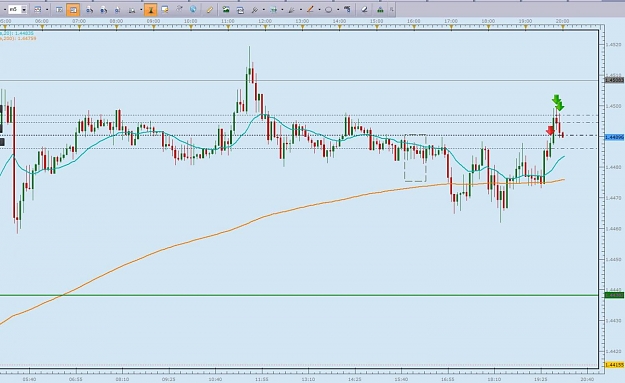Click the gray chart-with-magnifier icon

click(132, 10)
